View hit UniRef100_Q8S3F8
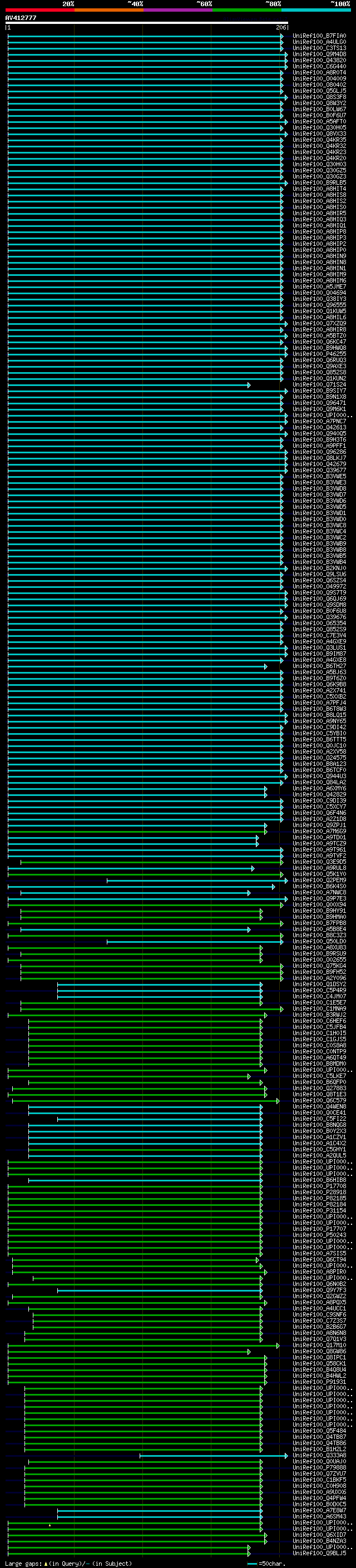Viewport: 356px width, 1568px height. [x=319, y=97]
